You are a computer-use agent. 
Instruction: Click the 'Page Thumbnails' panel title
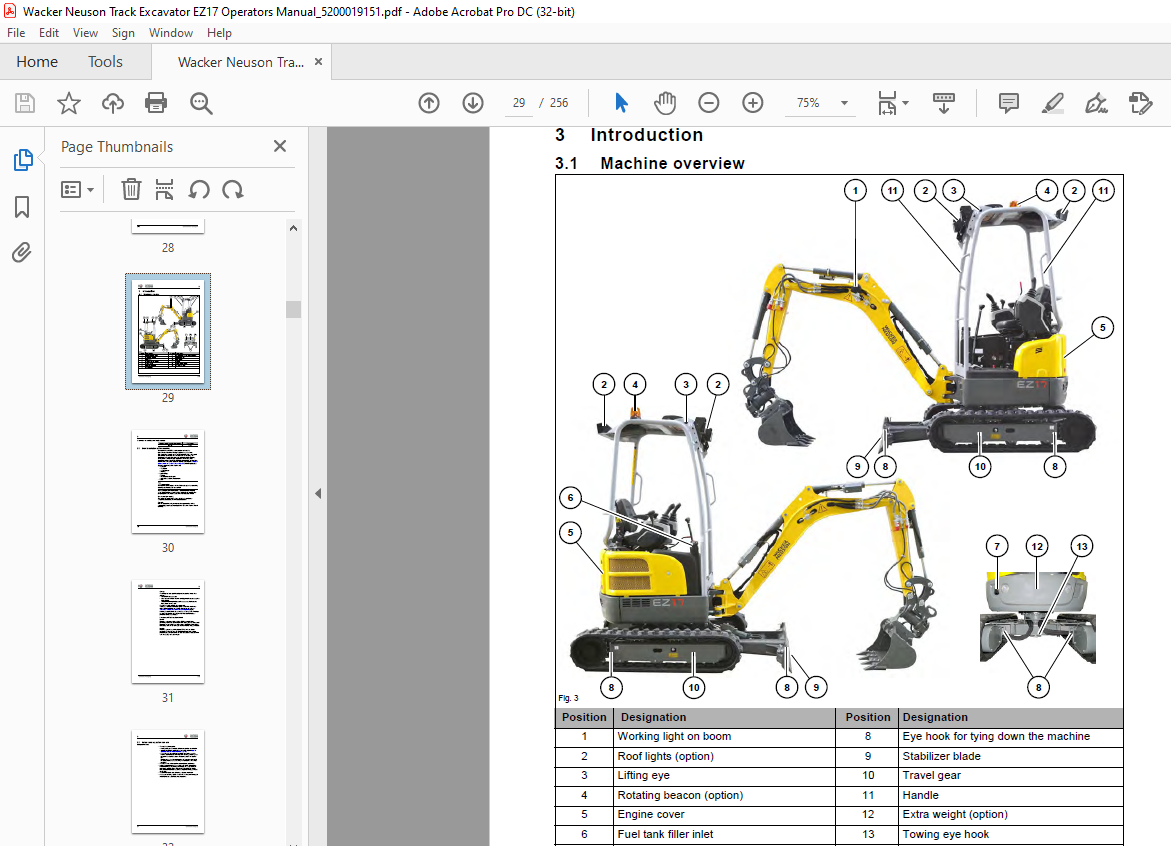117,147
